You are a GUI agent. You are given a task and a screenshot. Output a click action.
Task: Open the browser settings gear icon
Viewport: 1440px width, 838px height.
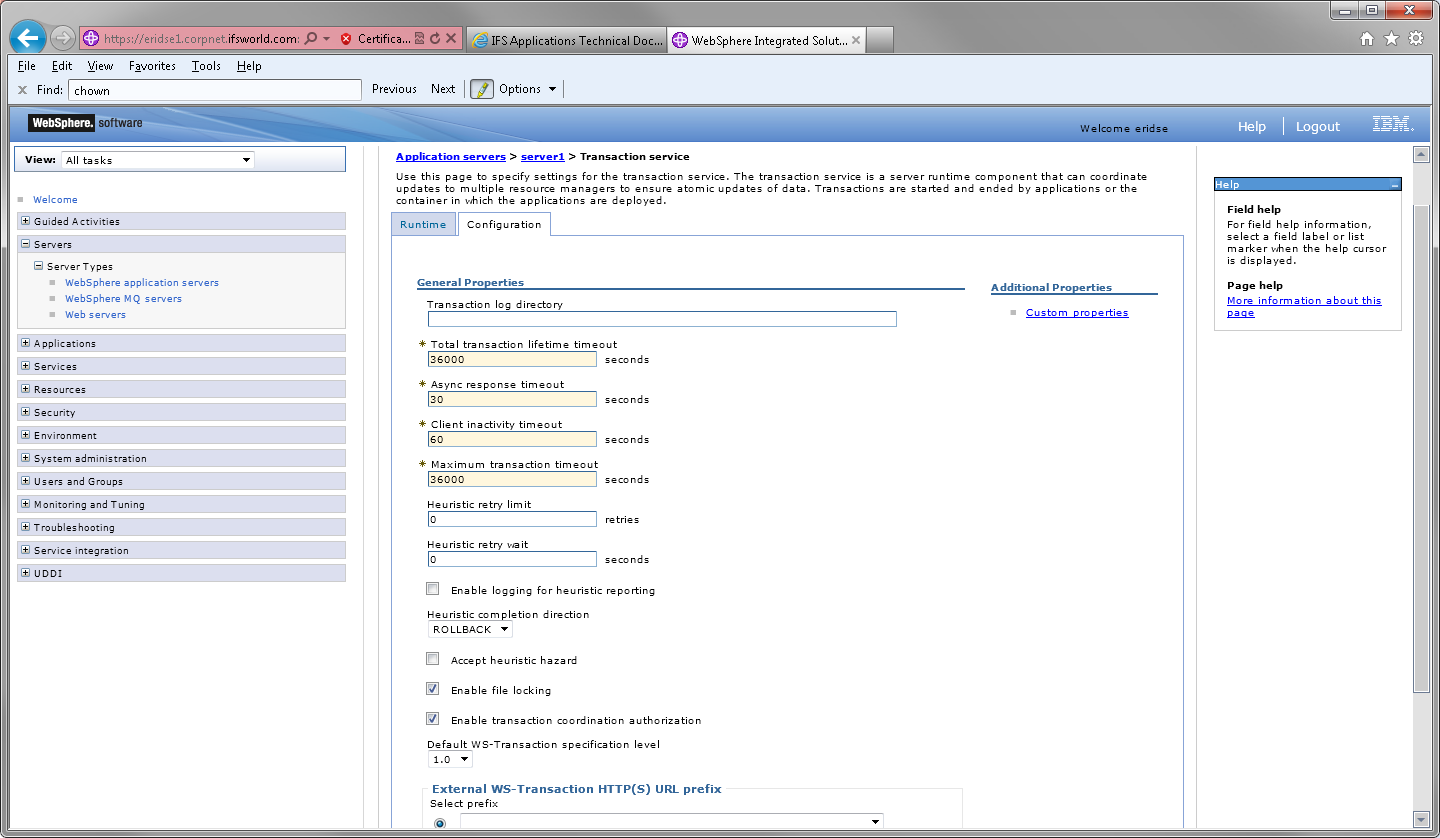click(x=1416, y=38)
